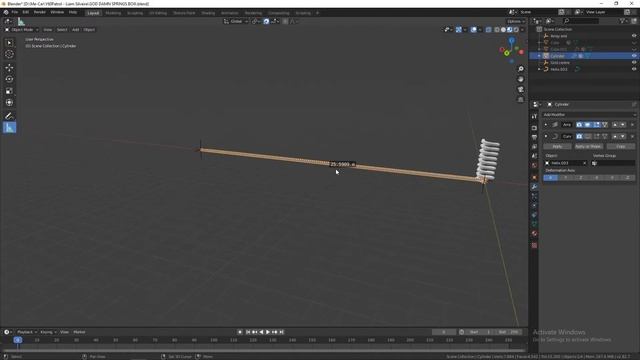Collapse the Cylinder outliner item
Image resolution: width=640 pixels, height=360 pixels.
pyautogui.click(x=539, y=56)
